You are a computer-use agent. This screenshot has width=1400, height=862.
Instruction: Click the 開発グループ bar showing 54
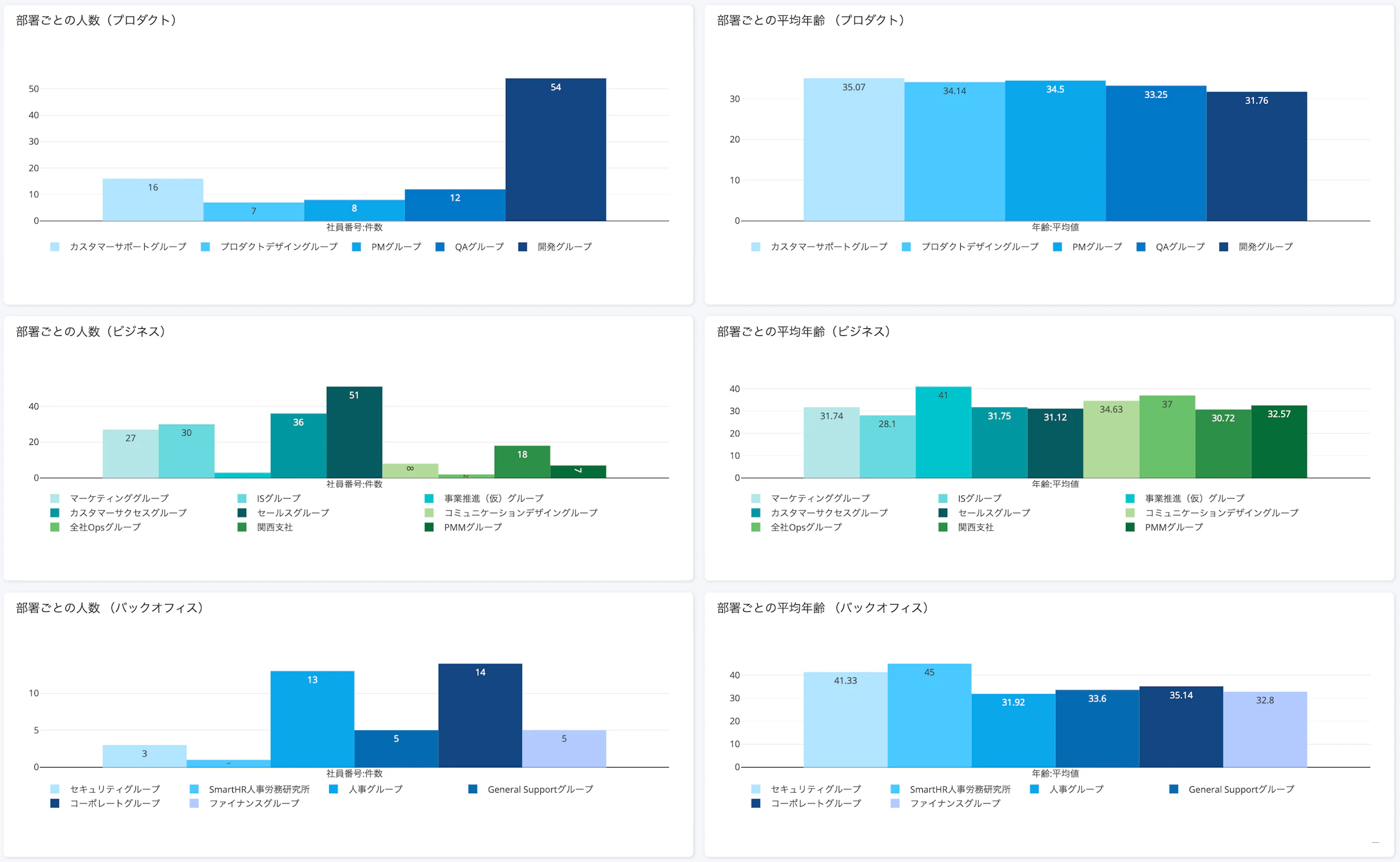555,150
